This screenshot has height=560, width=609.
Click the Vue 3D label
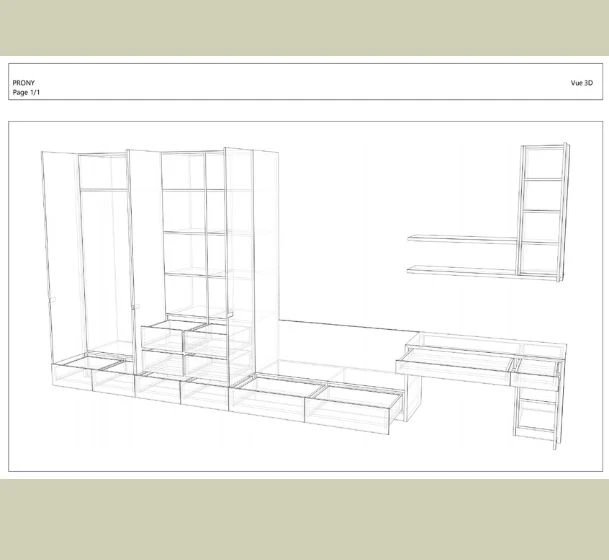tap(581, 83)
